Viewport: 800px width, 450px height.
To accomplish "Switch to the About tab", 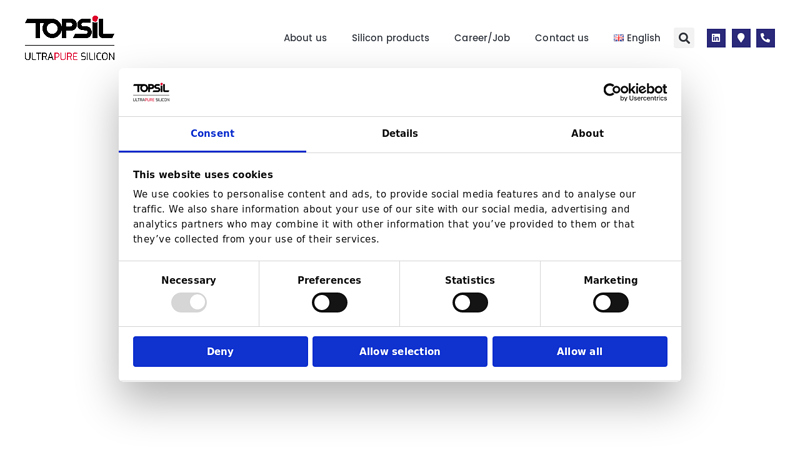I will [x=587, y=134].
